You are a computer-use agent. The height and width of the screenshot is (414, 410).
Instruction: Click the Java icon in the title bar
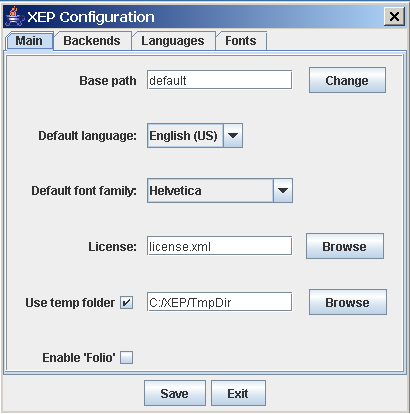pos(14,16)
